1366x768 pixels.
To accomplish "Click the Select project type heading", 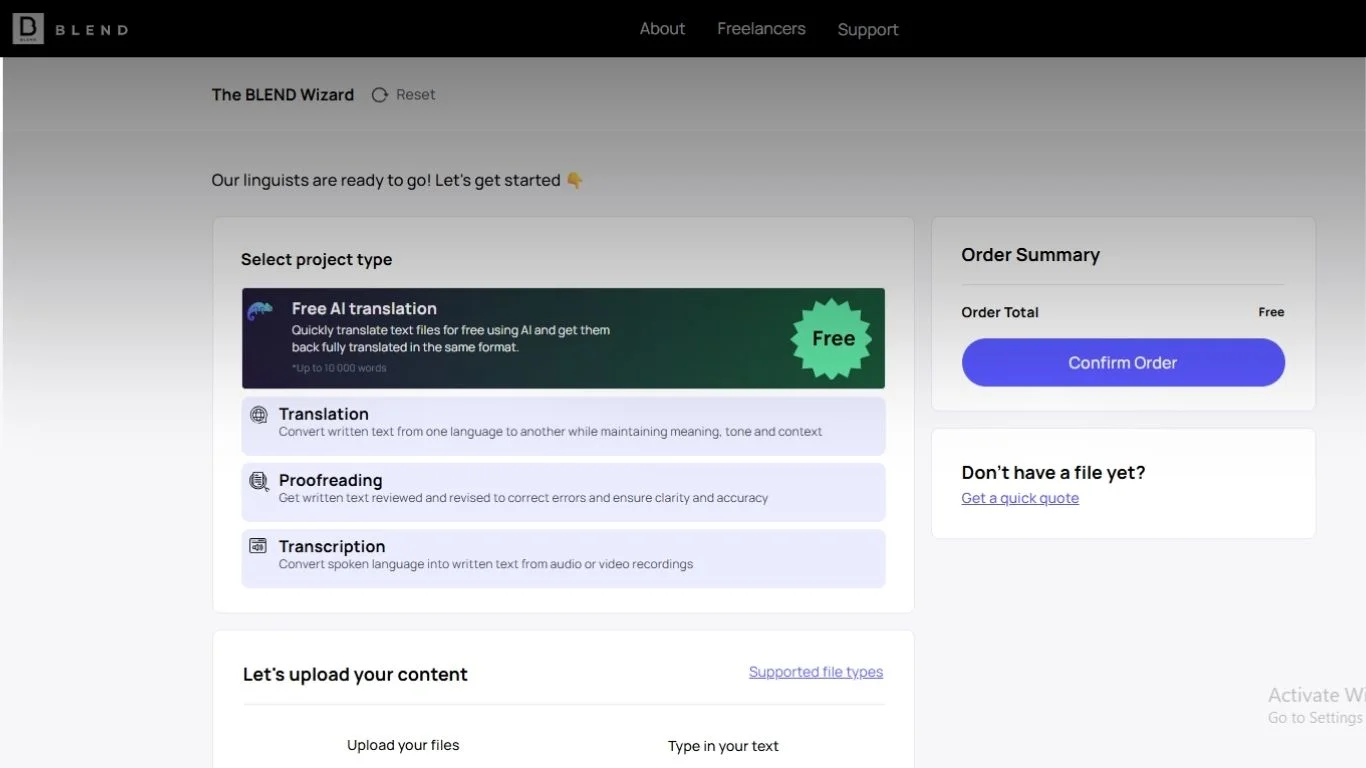I will pos(316,260).
